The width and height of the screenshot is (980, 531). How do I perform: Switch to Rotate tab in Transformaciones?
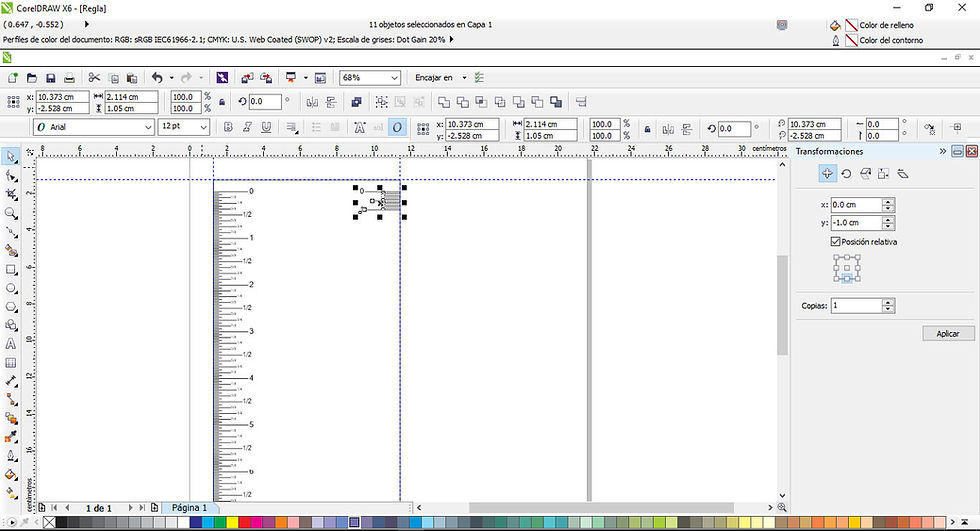tap(846, 174)
